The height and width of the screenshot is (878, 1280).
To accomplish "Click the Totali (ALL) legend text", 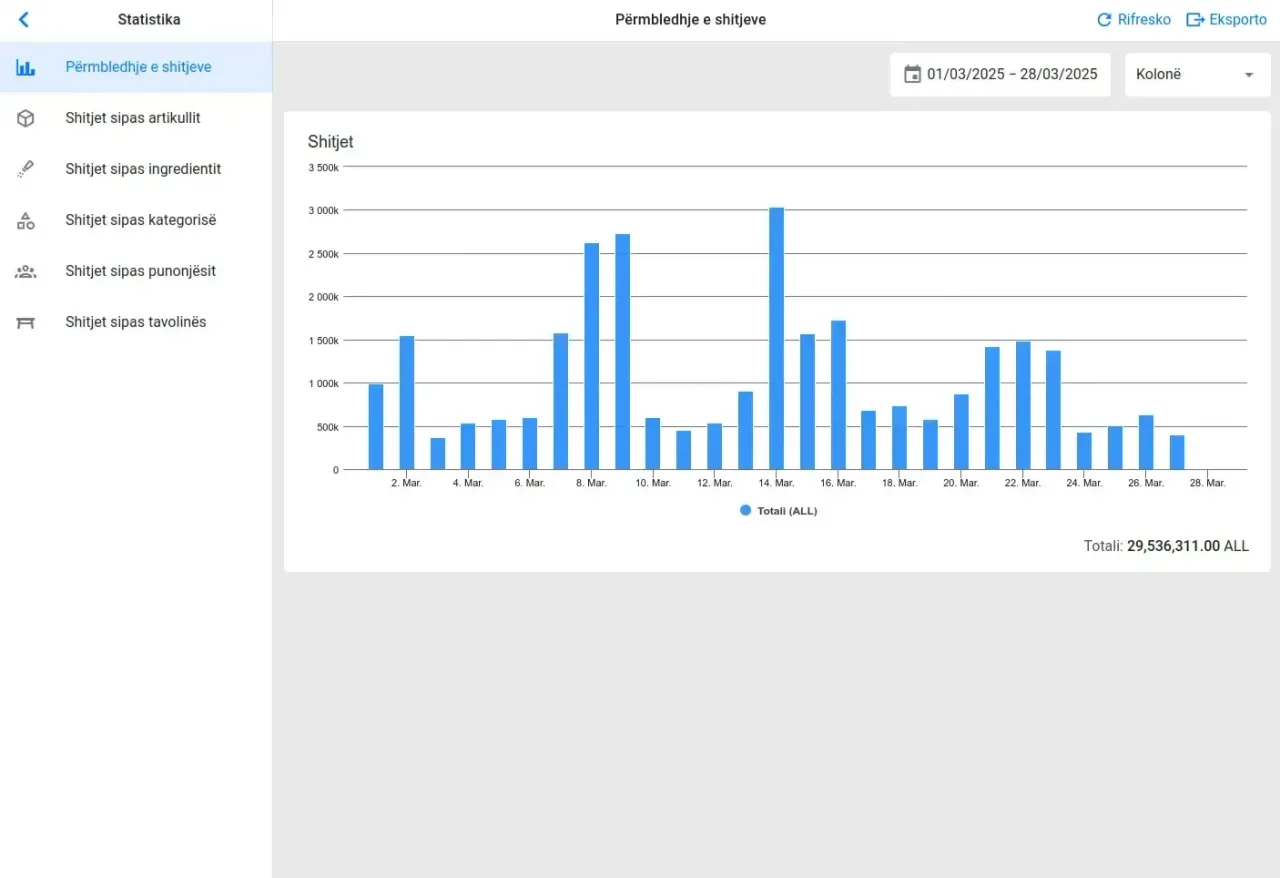I will (x=787, y=511).
